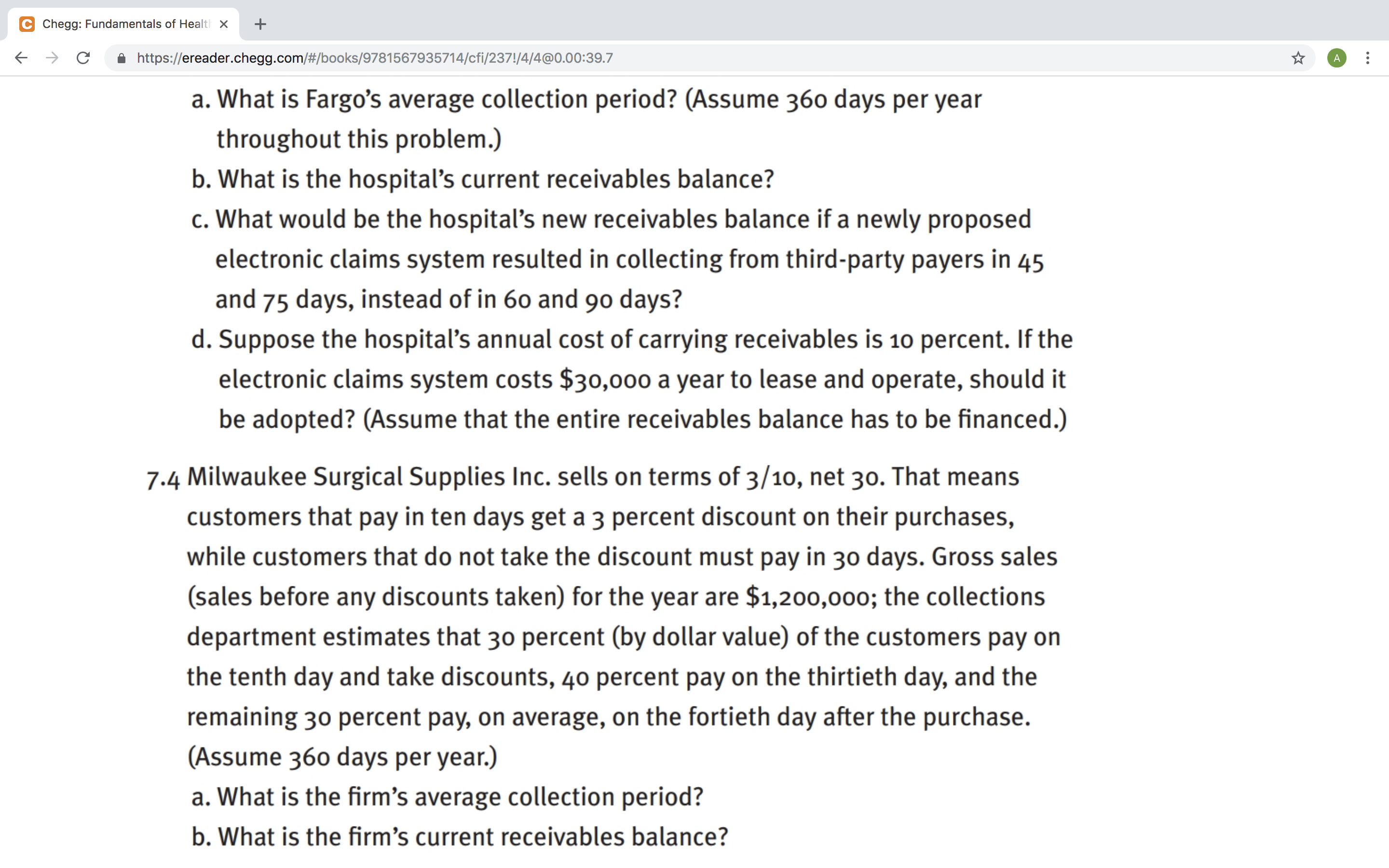
Task: Go forward using the forward arrow
Action: (52, 58)
